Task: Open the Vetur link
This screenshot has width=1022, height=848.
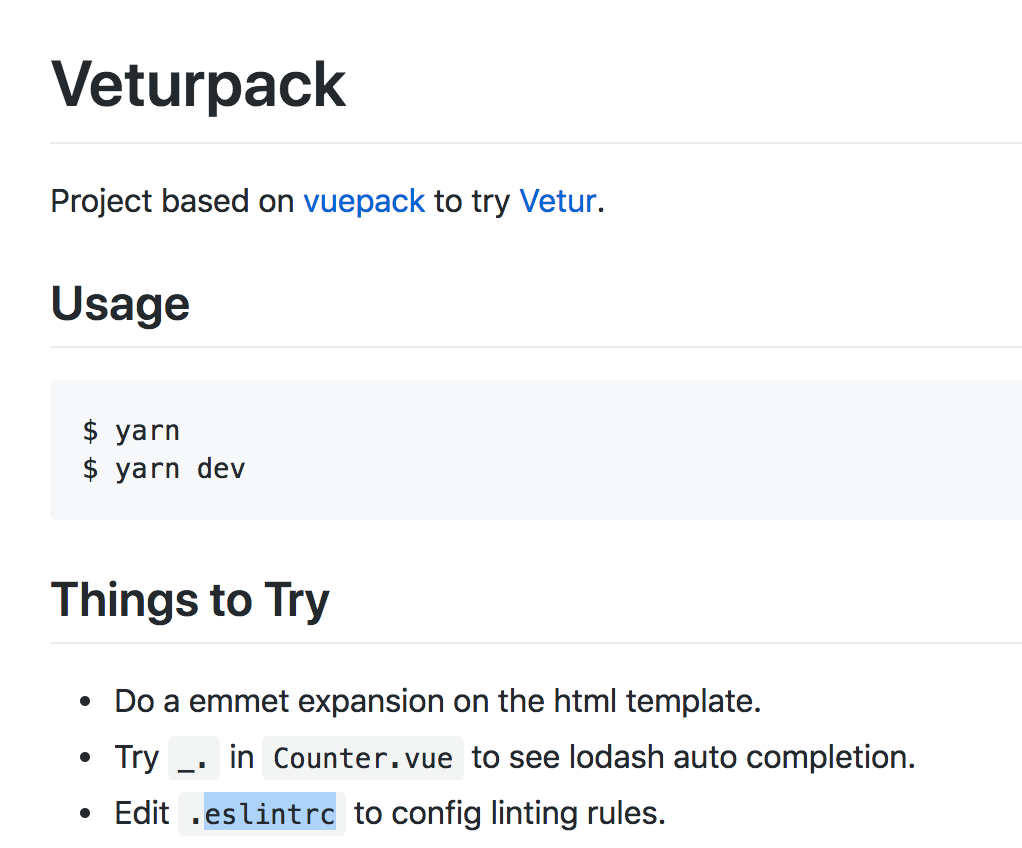Action: coord(557,201)
